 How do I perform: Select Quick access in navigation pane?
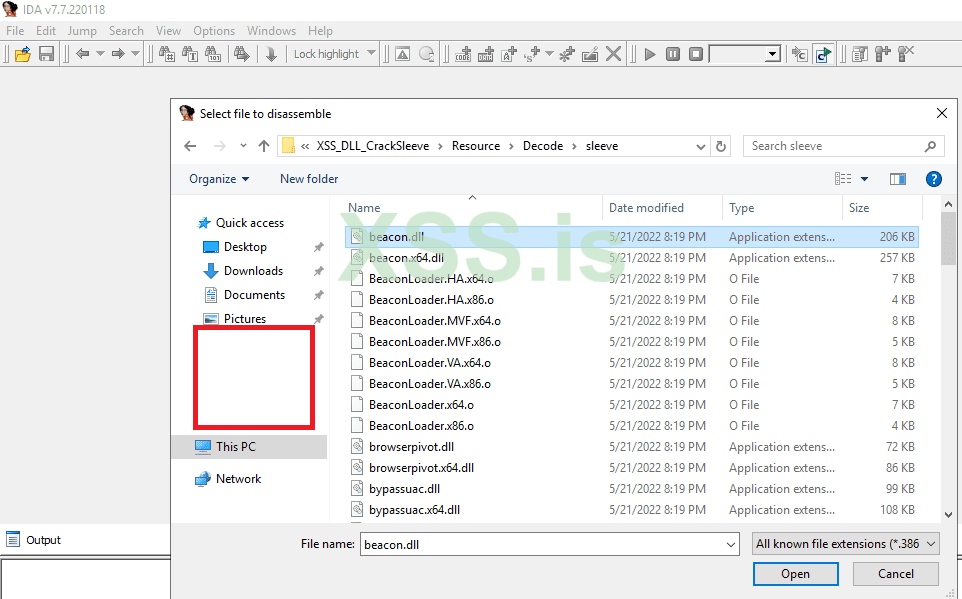click(x=249, y=223)
